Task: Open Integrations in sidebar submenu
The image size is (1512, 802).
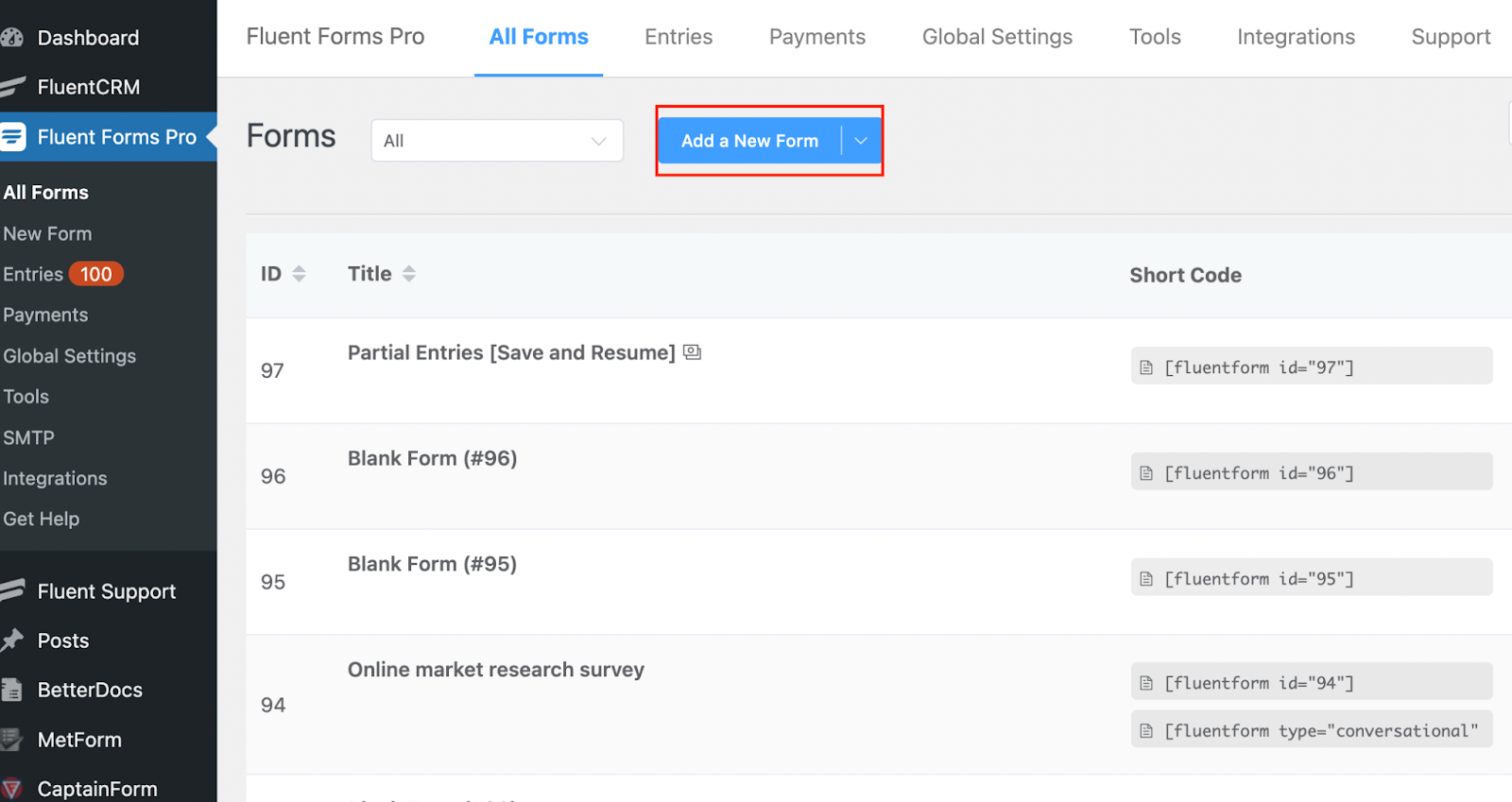Action: point(55,478)
